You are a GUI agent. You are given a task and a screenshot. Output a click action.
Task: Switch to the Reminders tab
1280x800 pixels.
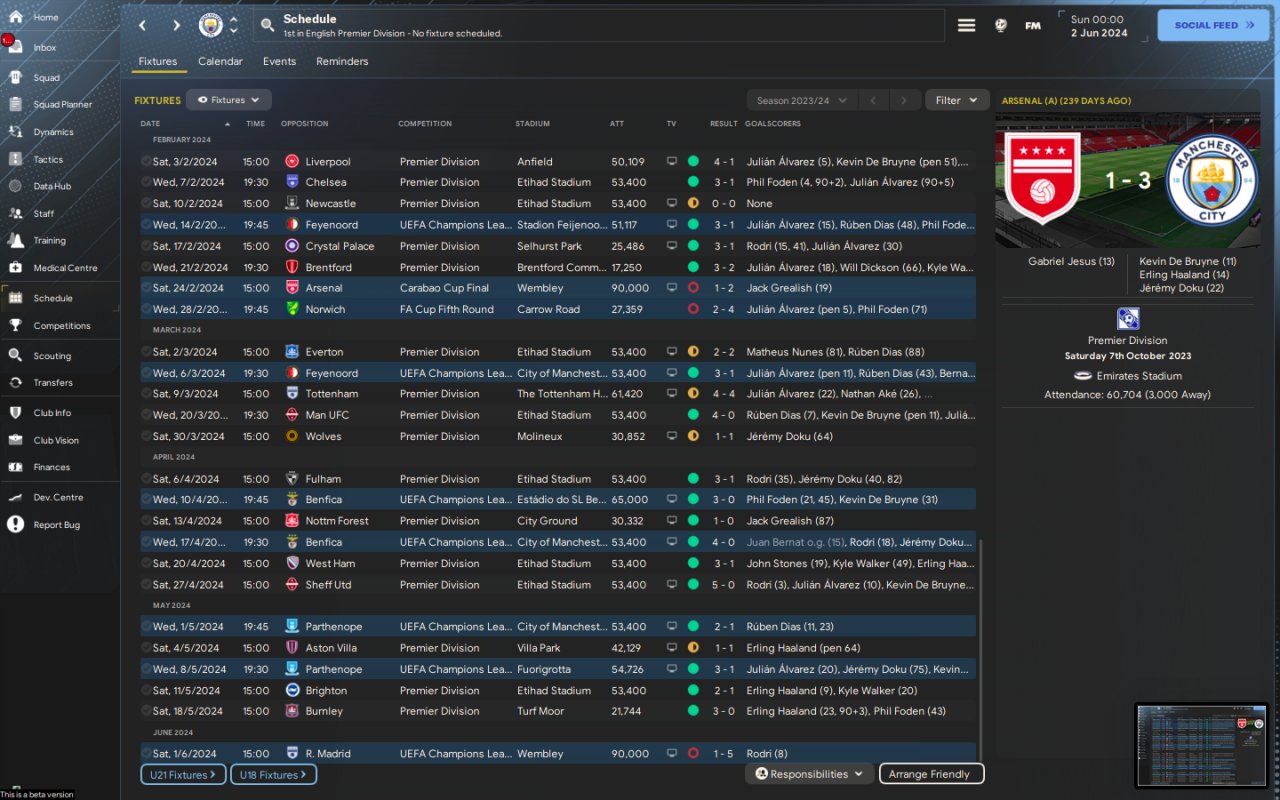tap(342, 61)
